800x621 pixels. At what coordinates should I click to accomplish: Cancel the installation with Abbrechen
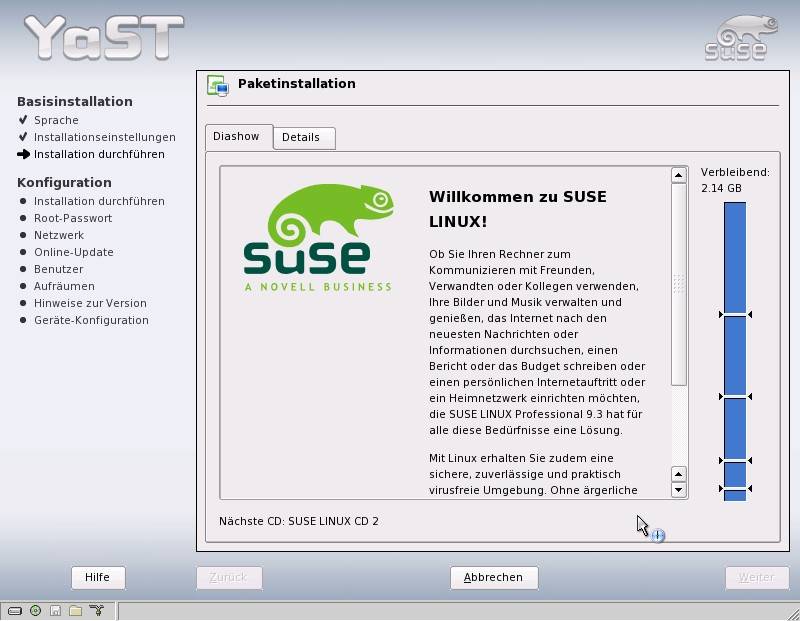click(x=494, y=578)
